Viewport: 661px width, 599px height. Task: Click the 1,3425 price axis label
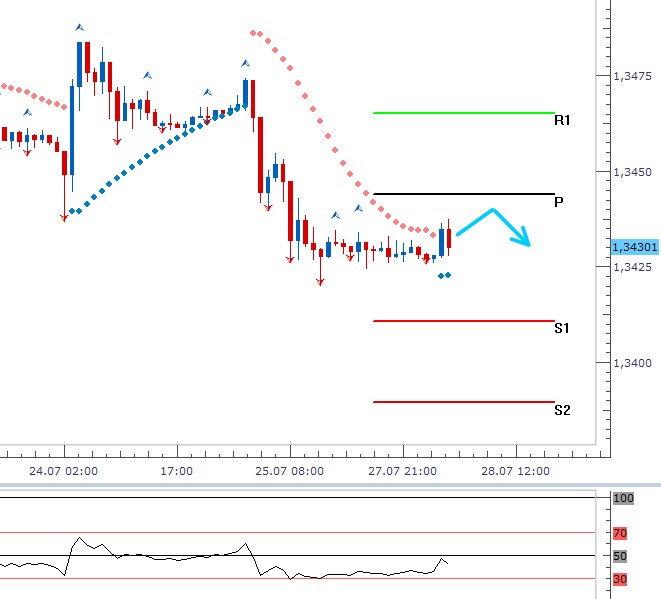[x=632, y=267]
